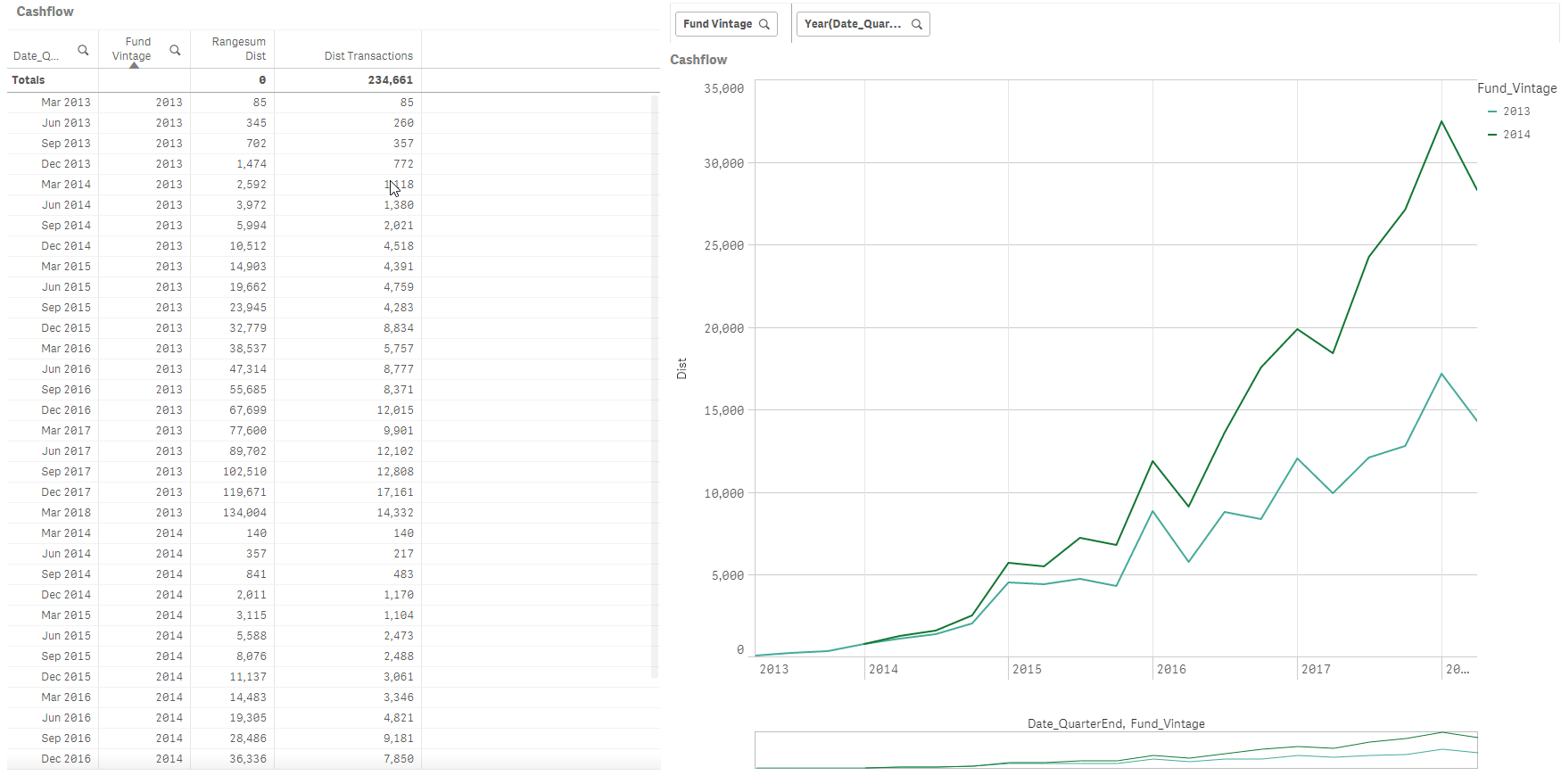1561x784 pixels.
Task: Click the Dist Transactions value 17,161
Action: (395, 492)
